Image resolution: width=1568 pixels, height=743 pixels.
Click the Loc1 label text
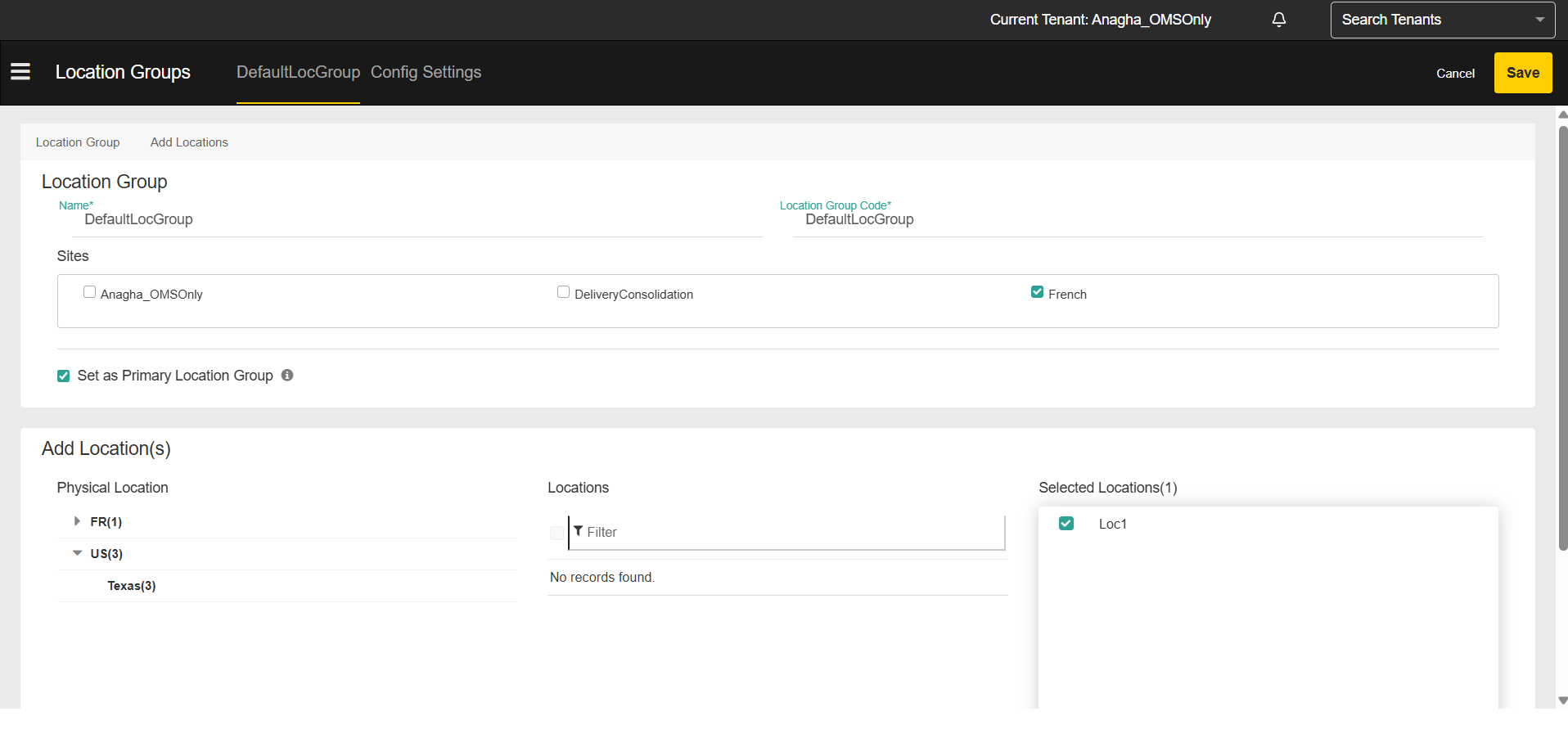click(1113, 524)
